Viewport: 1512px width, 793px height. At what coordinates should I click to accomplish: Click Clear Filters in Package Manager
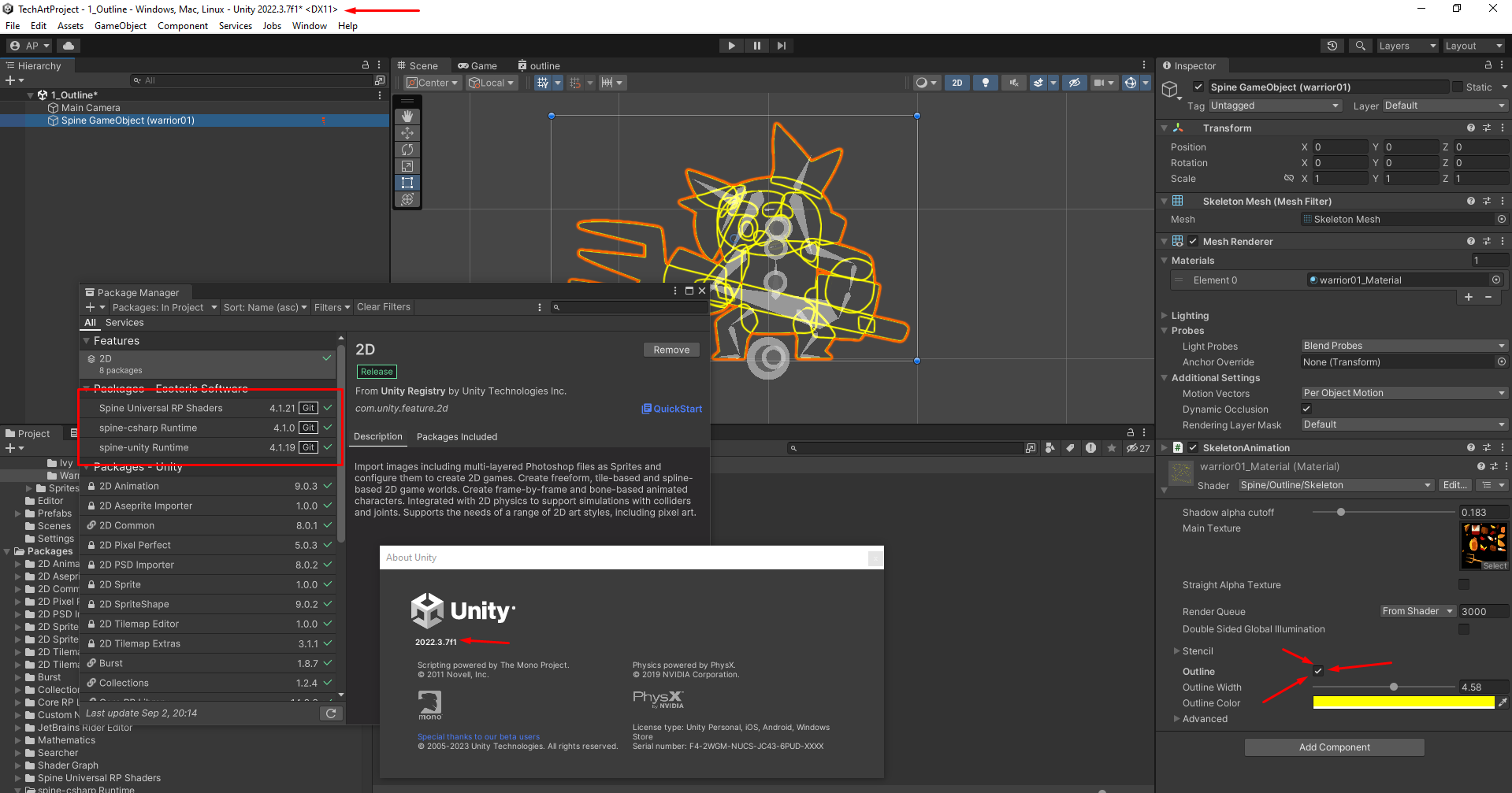point(384,307)
